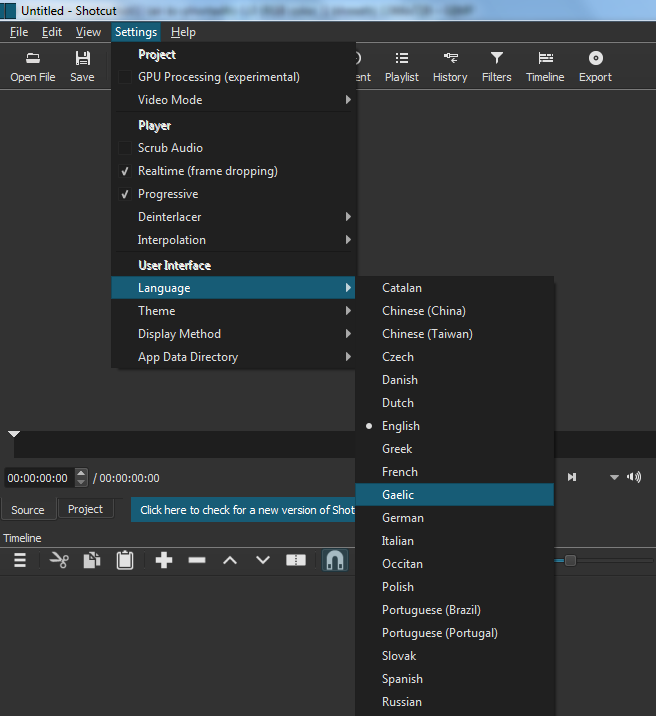Choose Spanish language
This screenshot has width=656, height=716.
455,679
